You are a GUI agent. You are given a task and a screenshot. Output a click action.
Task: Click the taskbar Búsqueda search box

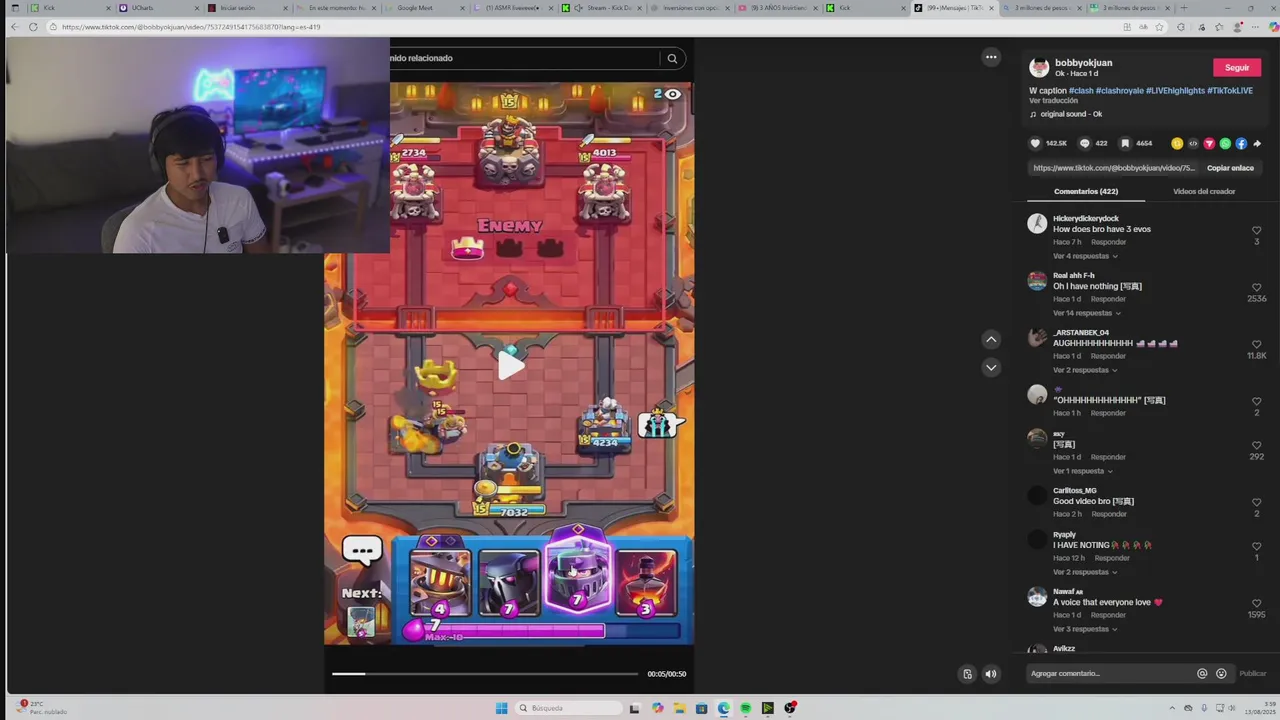point(568,708)
